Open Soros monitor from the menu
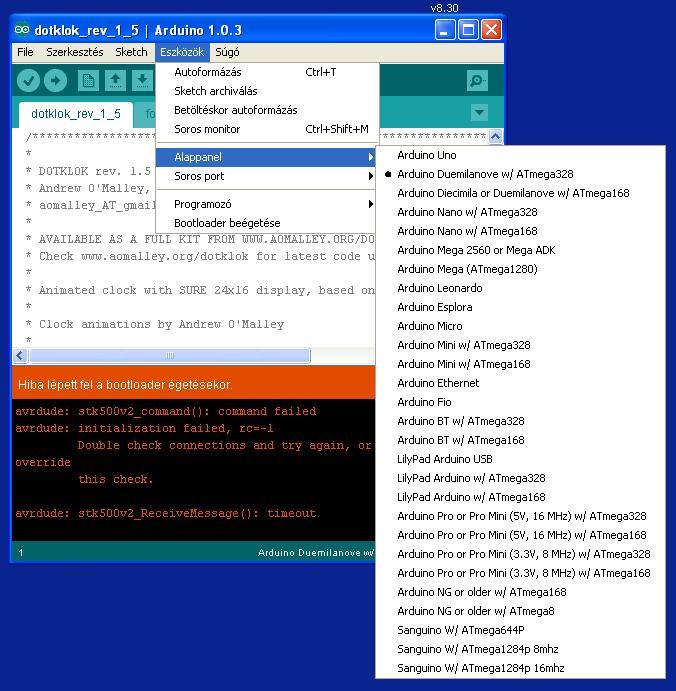This screenshot has width=676, height=691. tap(267, 129)
